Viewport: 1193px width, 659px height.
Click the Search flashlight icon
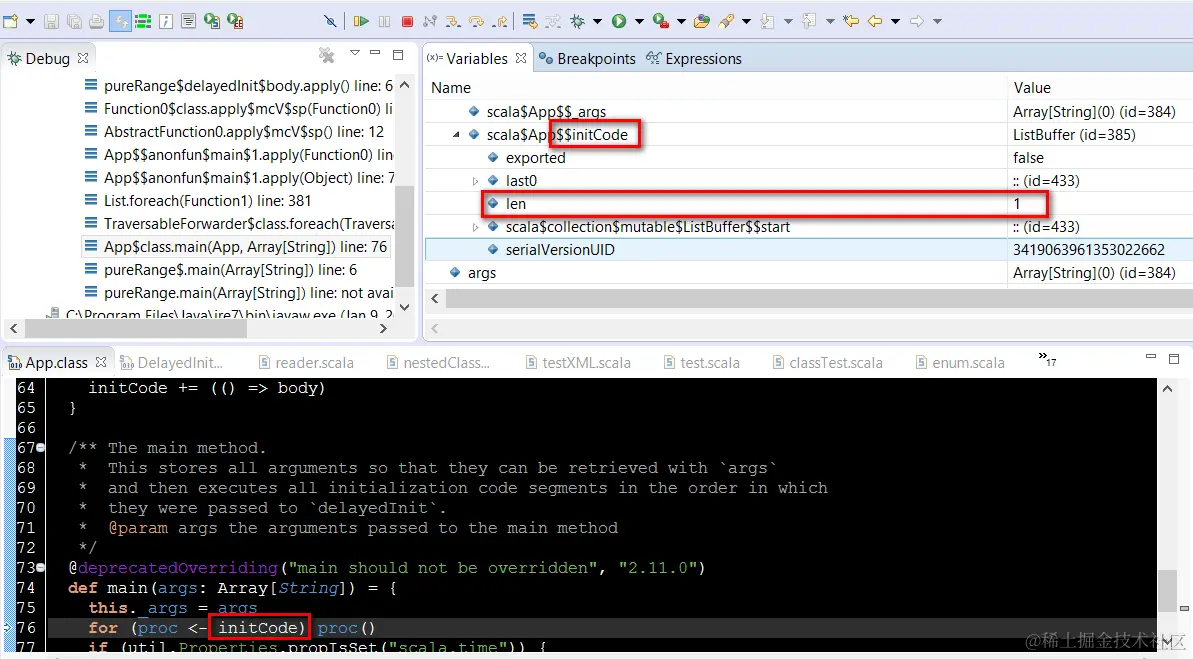tap(727, 21)
